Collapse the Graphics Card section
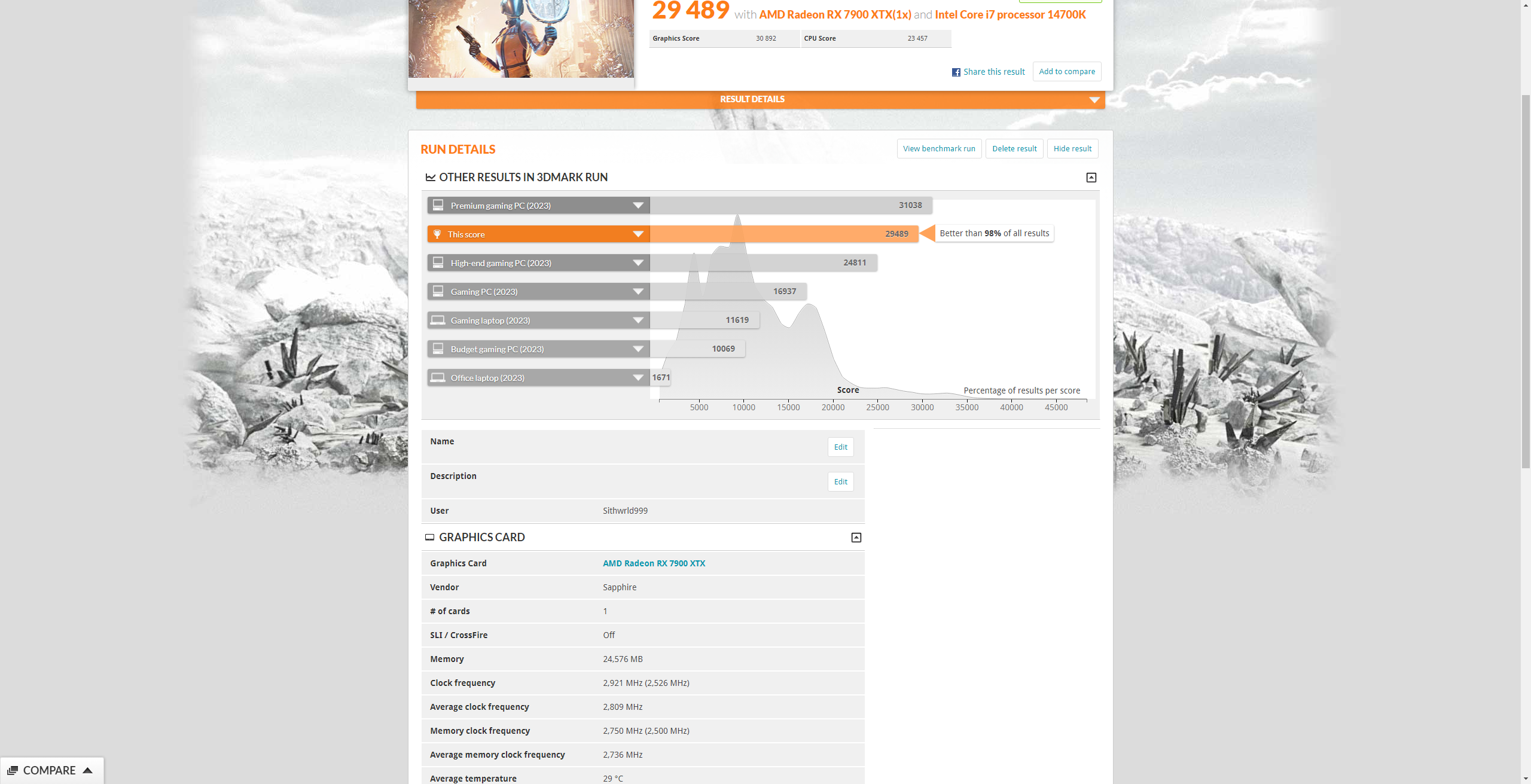Image resolution: width=1531 pixels, height=784 pixels. (x=856, y=538)
